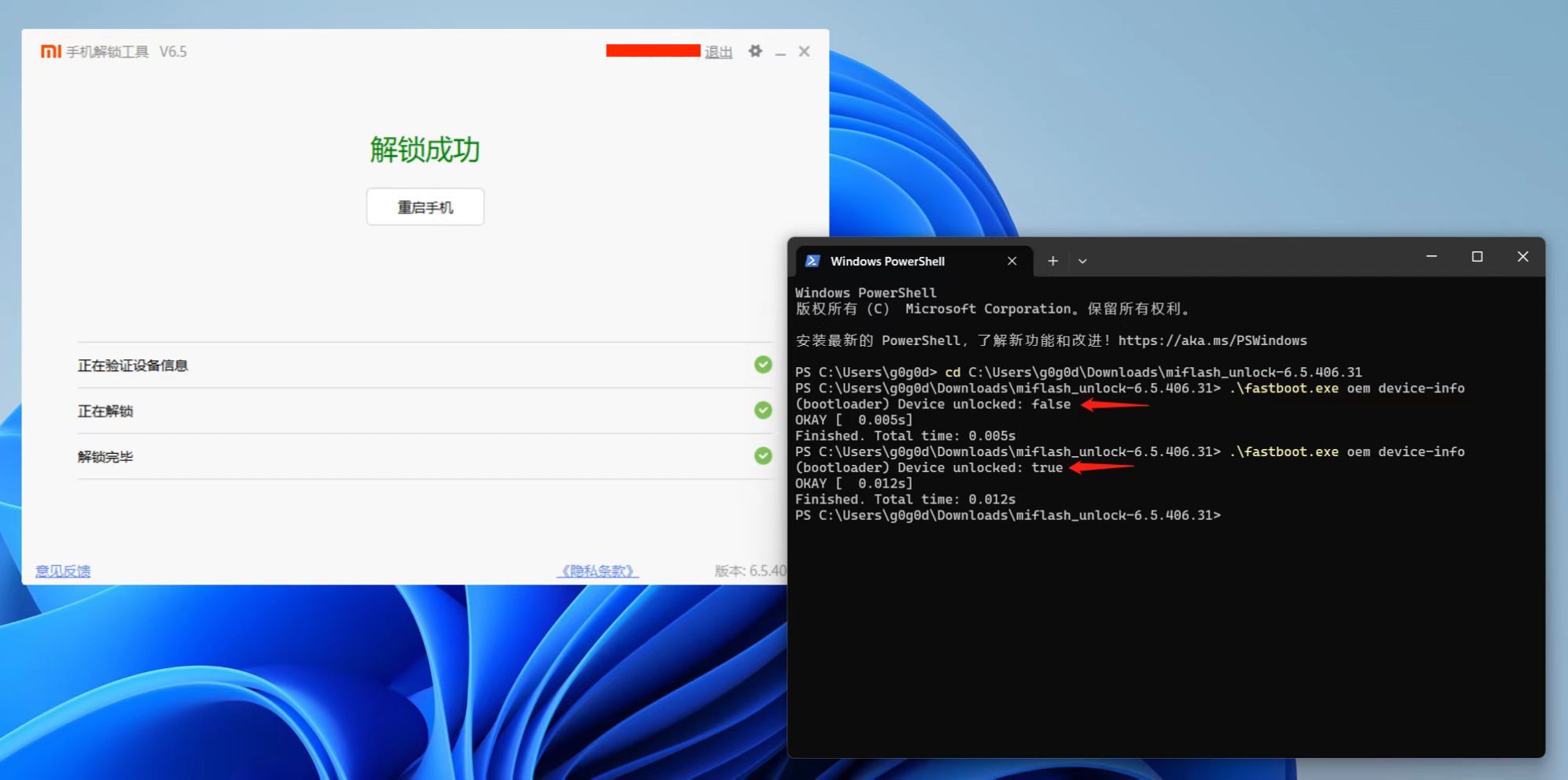
Task: Click green check beside 正在验证设备信息
Action: point(763,365)
